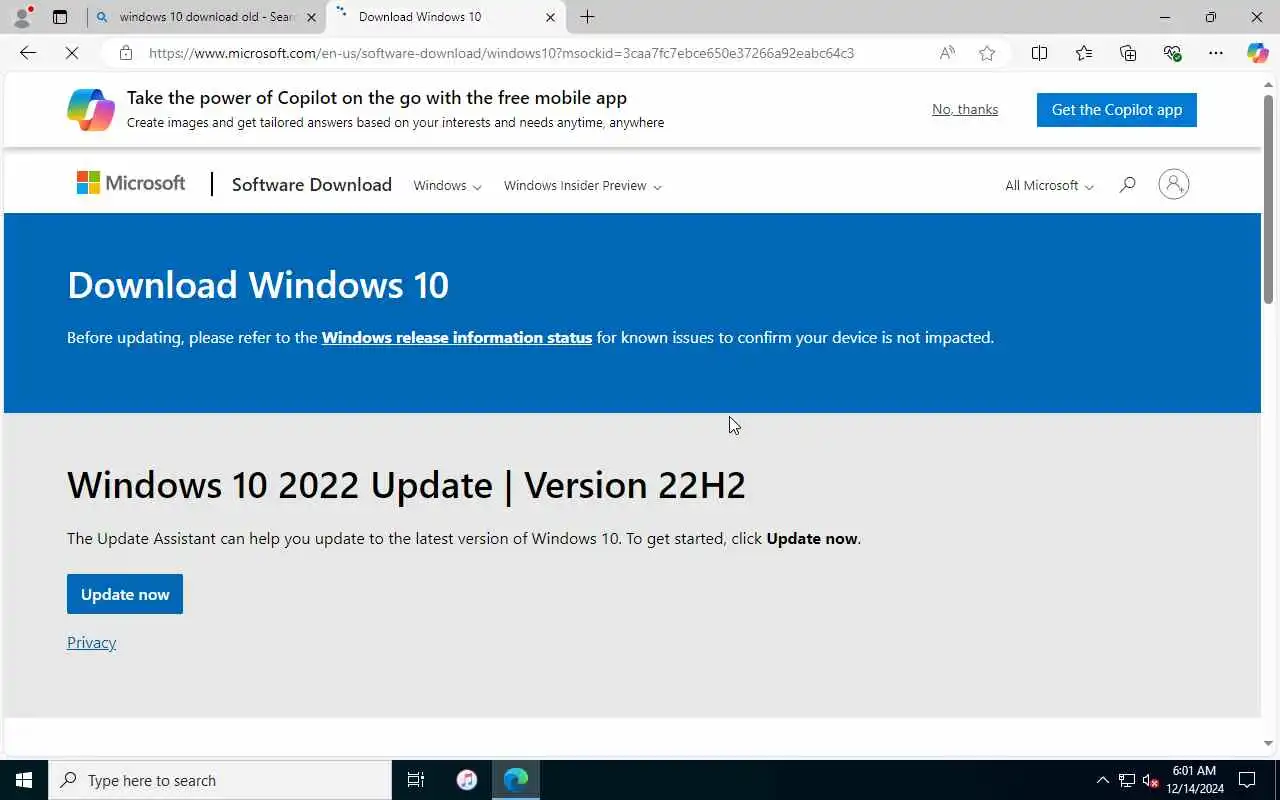Viewport: 1280px width, 800px height.
Task: Open Edge Settings and more menu
Action: pos(1215,53)
